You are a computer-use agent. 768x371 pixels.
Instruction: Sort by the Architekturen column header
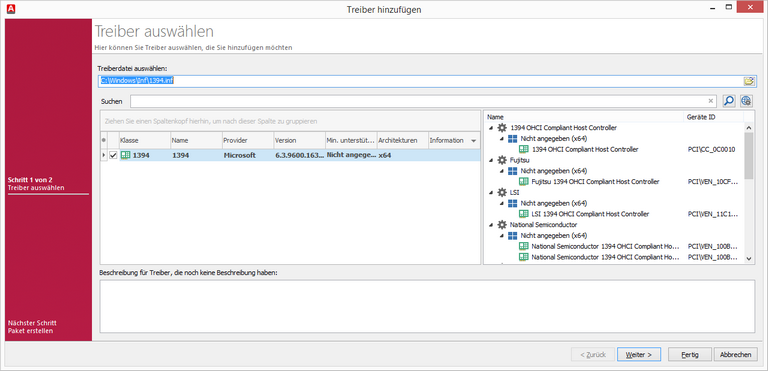click(x=402, y=140)
